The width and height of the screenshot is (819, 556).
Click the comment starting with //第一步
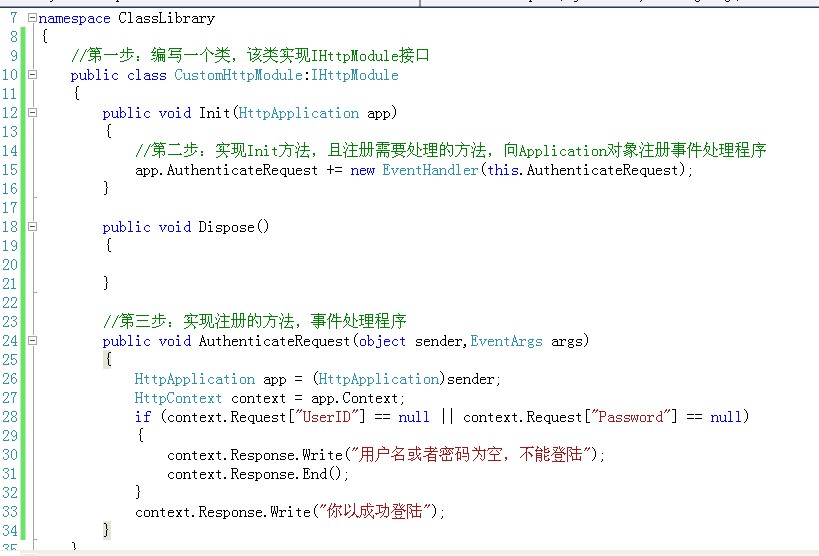point(250,55)
